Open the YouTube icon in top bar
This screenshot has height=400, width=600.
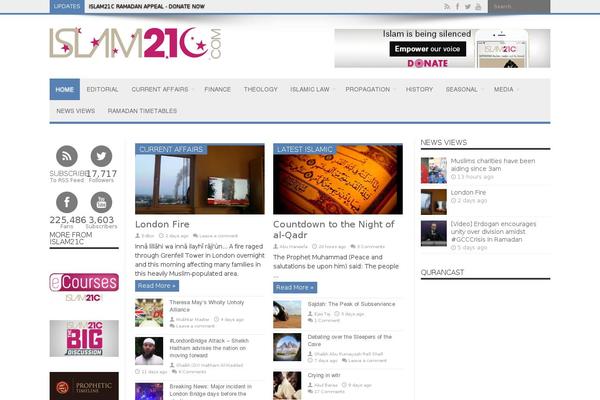tap(478, 7)
